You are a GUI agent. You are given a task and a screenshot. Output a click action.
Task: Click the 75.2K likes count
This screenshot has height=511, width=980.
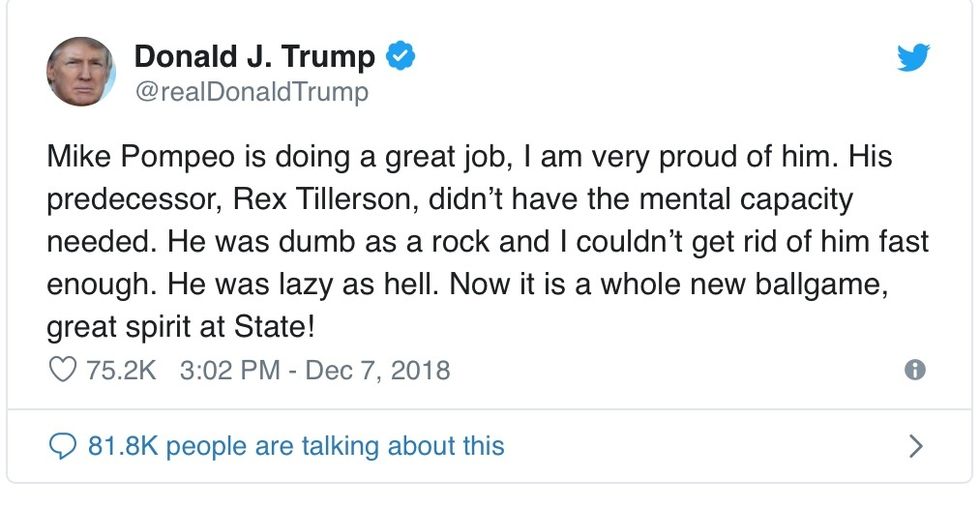click(x=121, y=370)
